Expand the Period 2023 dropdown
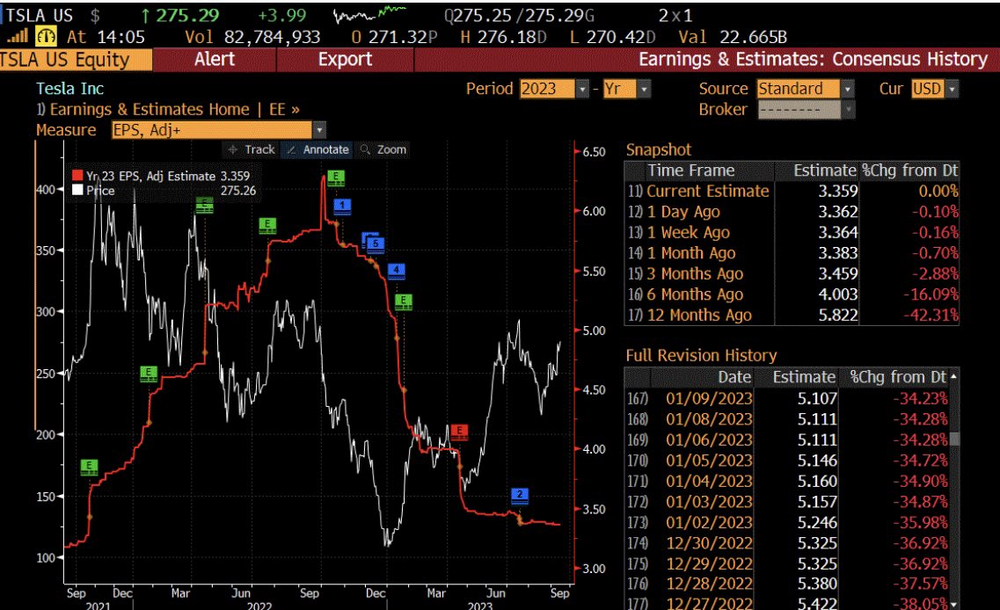 582,89
